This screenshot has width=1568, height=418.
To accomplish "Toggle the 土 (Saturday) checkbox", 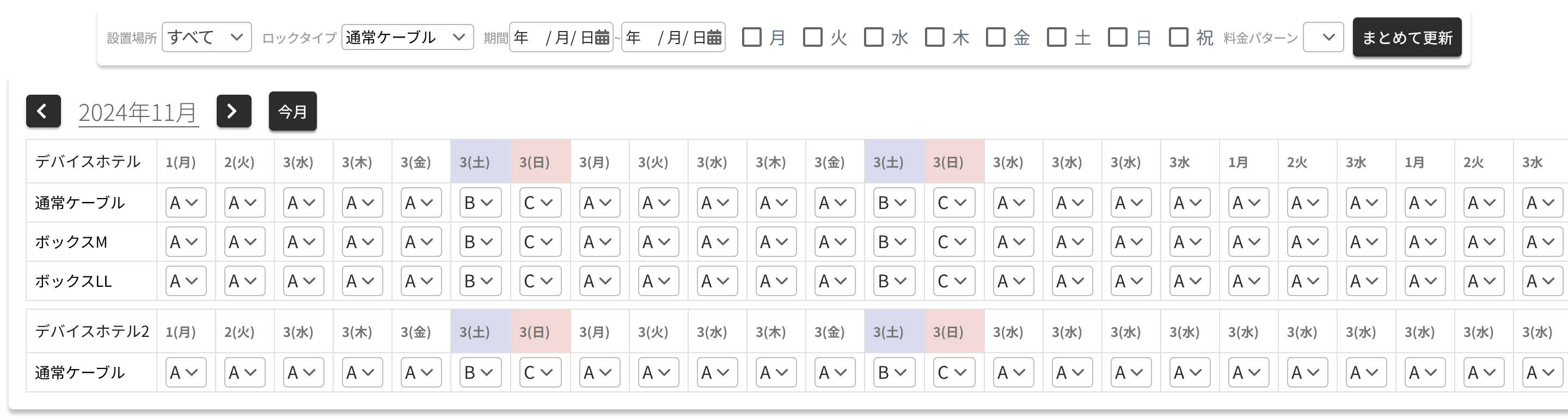I will click(1056, 38).
